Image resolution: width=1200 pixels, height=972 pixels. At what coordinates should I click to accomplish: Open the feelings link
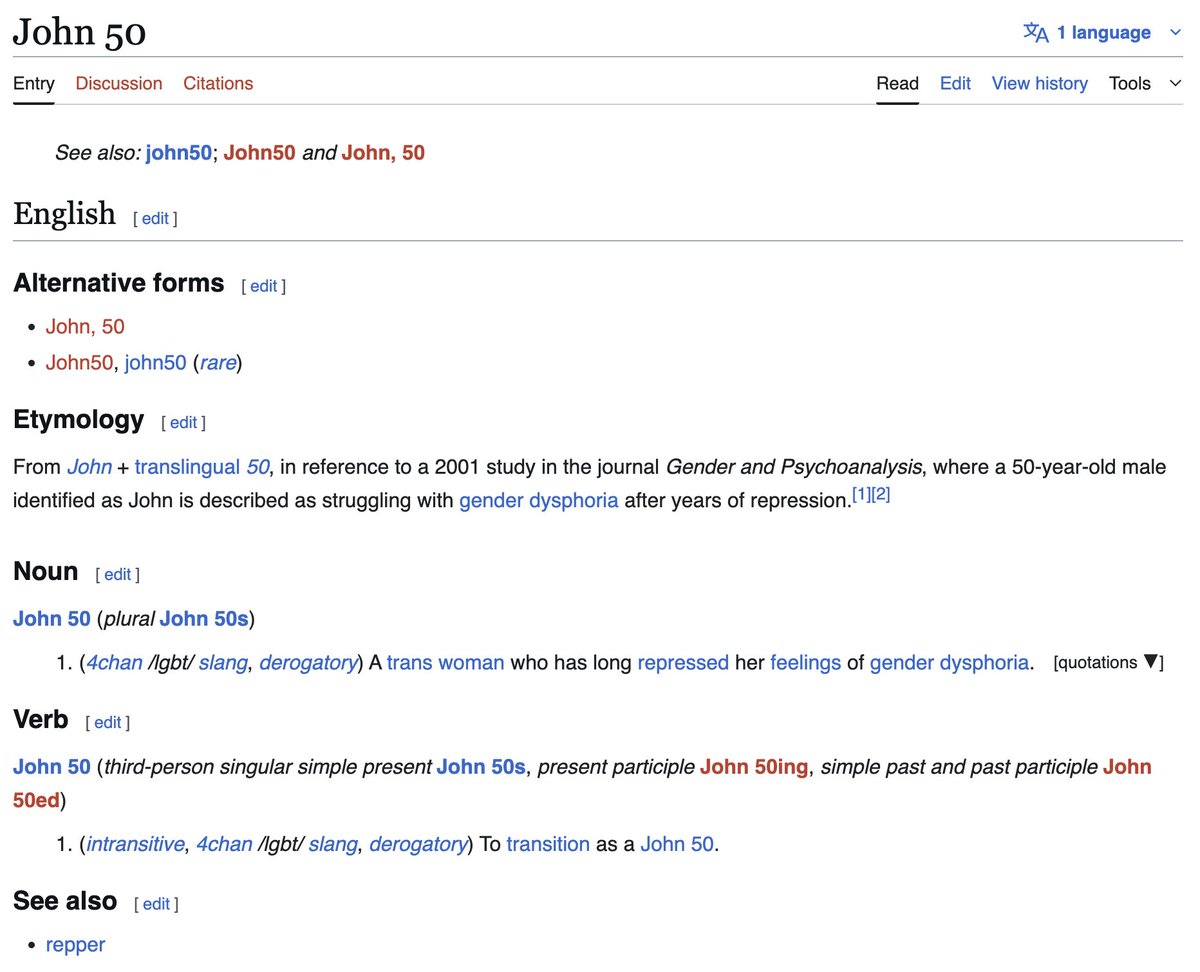click(806, 663)
